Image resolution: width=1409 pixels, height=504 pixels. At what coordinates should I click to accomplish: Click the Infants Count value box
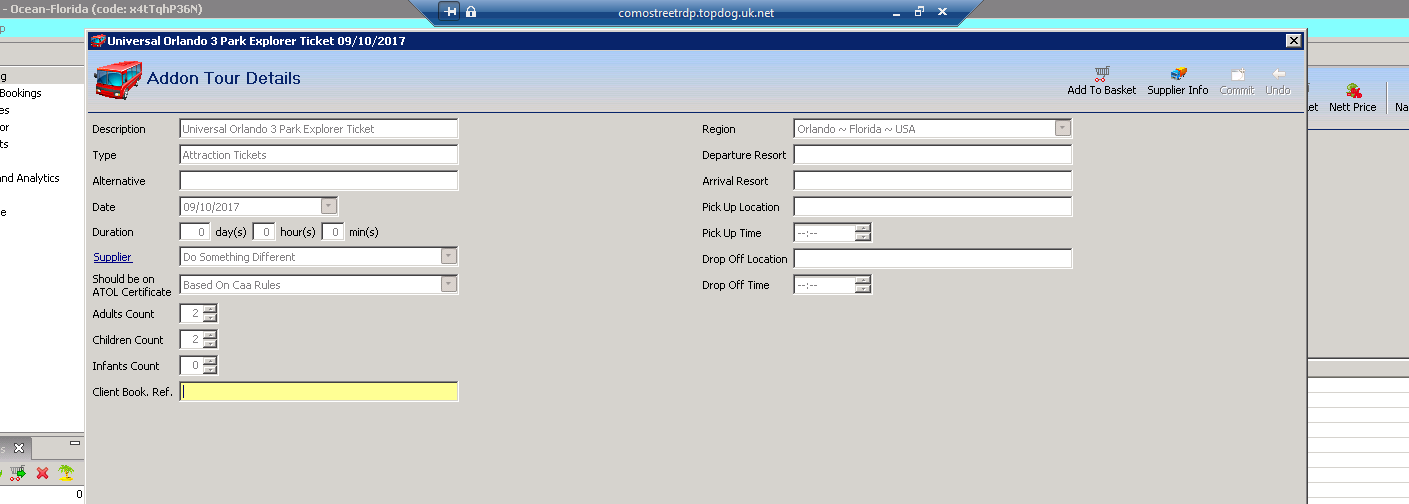click(x=191, y=366)
